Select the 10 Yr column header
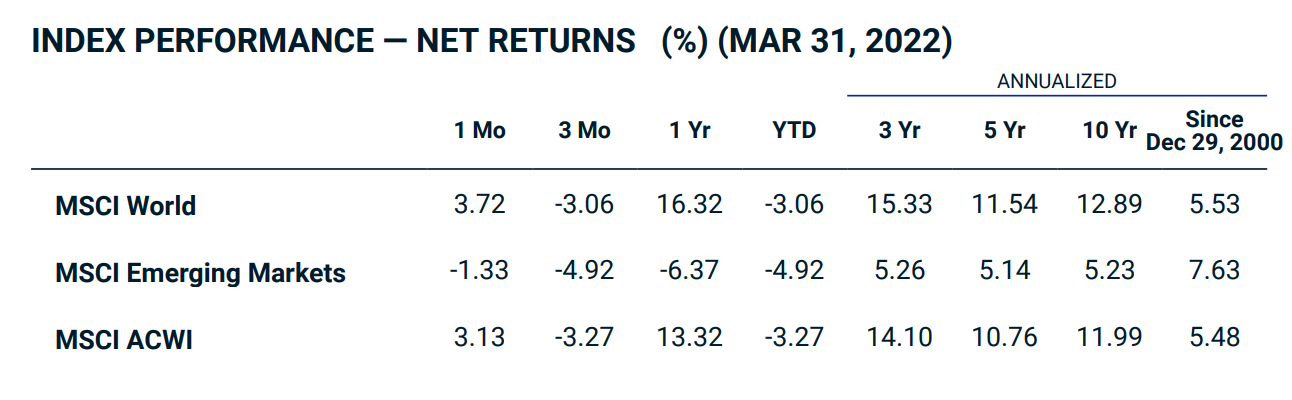Image resolution: width=1292 pixels, height=400 pixels. 1109,131
